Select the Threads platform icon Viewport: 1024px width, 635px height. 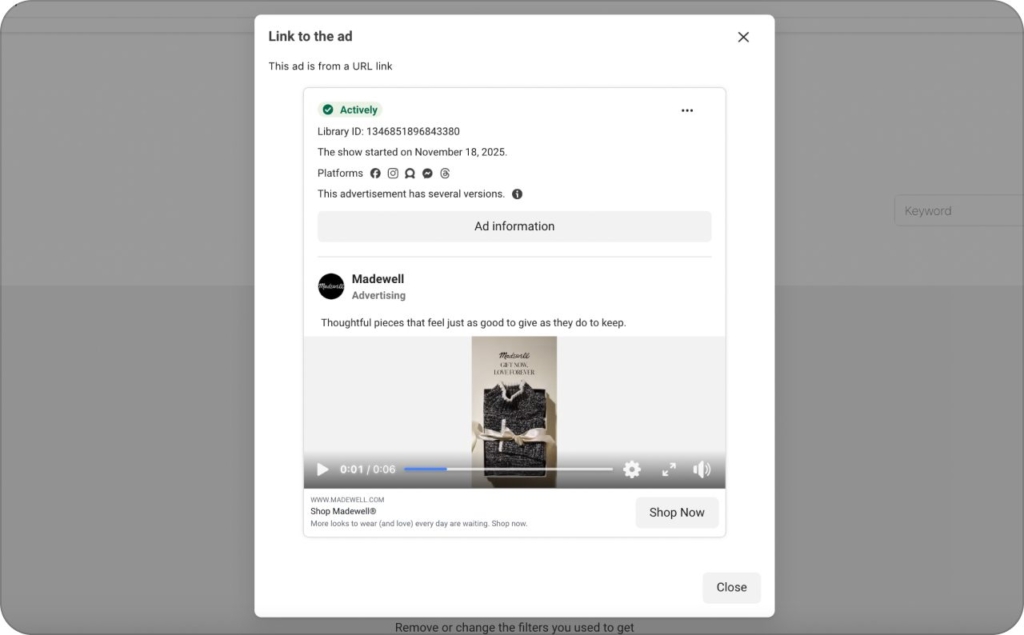[x=445, y=173]
